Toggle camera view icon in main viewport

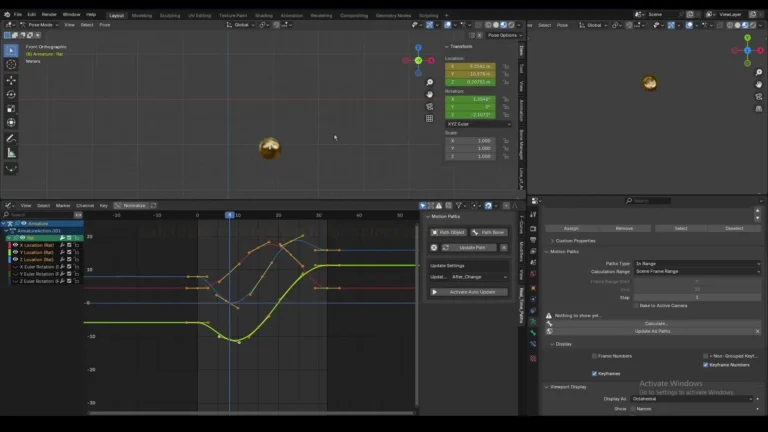click(x=430, y=106)
